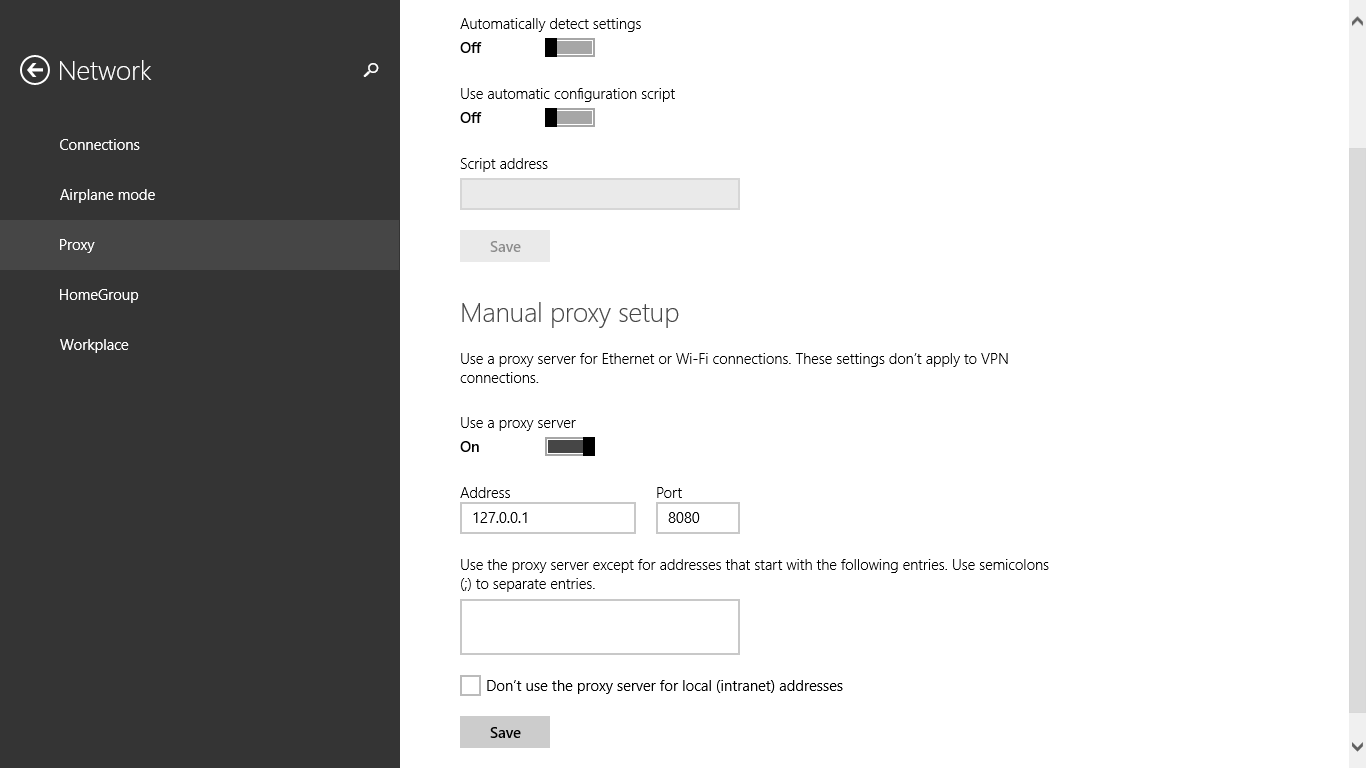Click the Port field showing 8080

[x=698, y=518]
